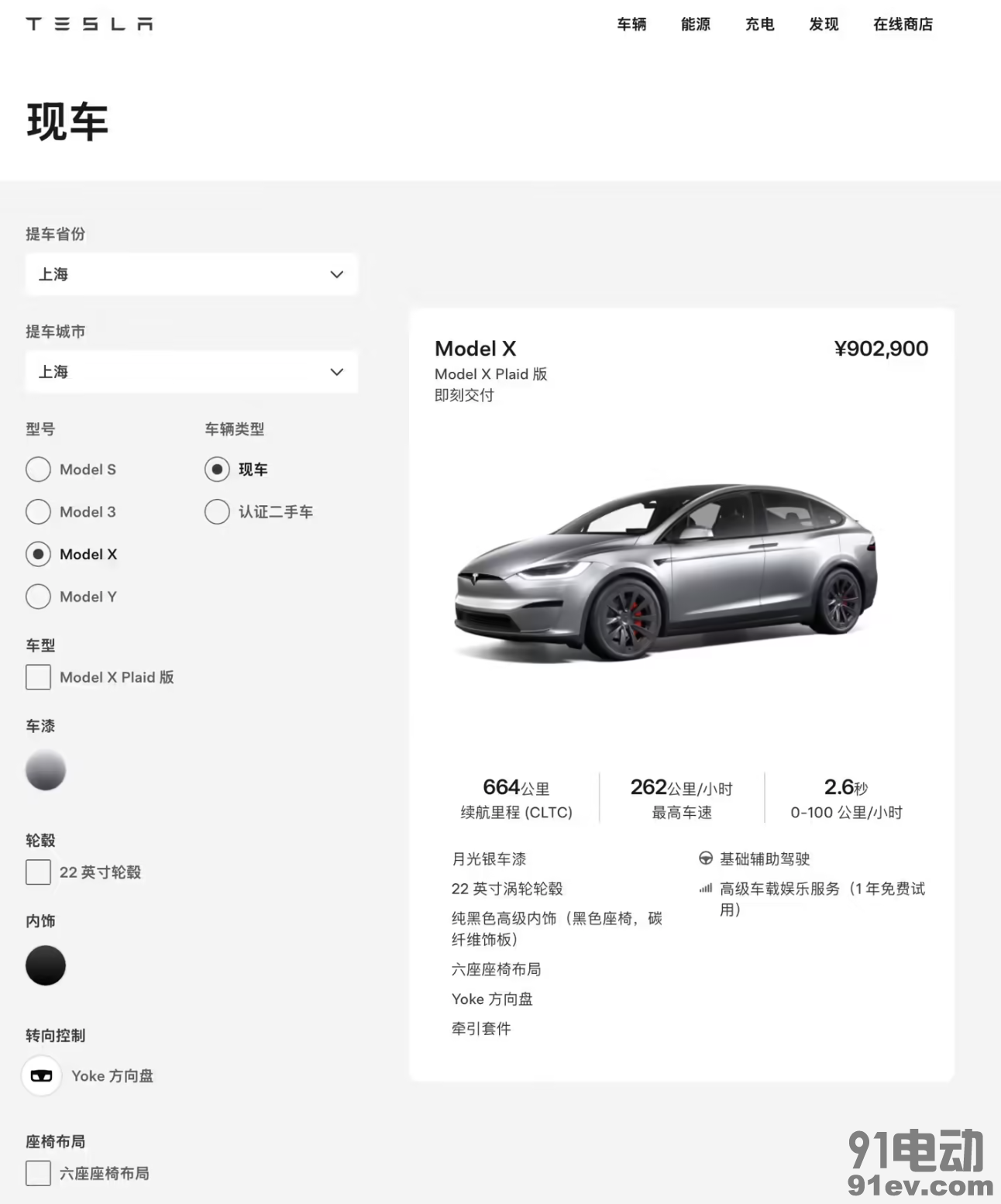This screenshot has height=1204, width=1001.
Task: Select the Model Y radio button
Action: (x=39, y=597)
